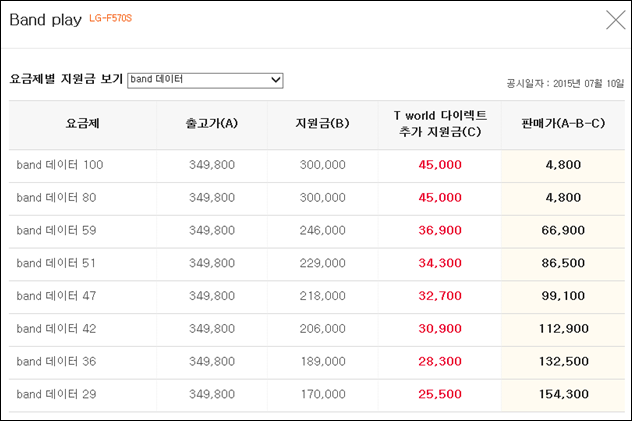Click the LG-F570S model label

[110, 19]
